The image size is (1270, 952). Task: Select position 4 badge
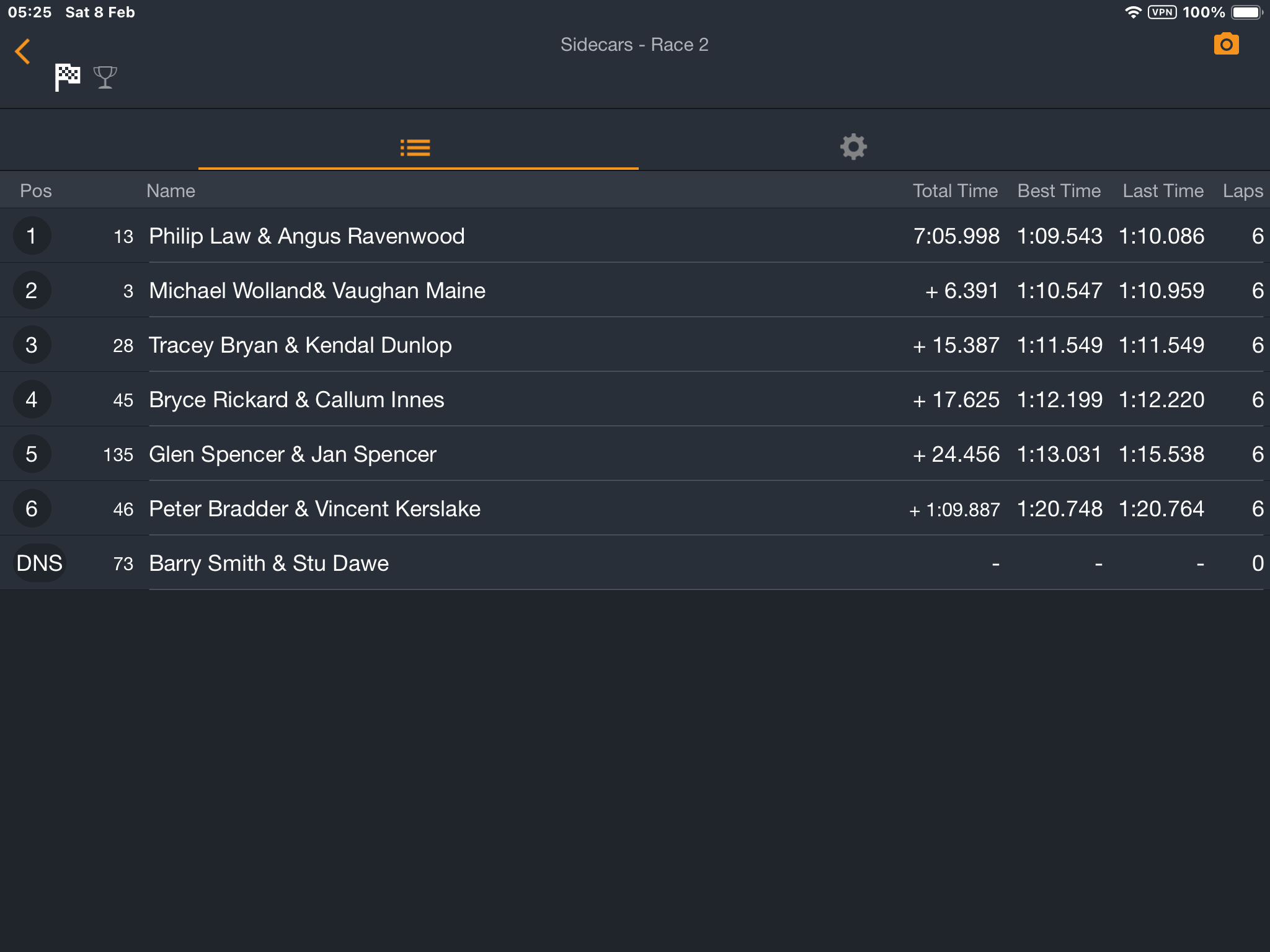pos(32,400)
